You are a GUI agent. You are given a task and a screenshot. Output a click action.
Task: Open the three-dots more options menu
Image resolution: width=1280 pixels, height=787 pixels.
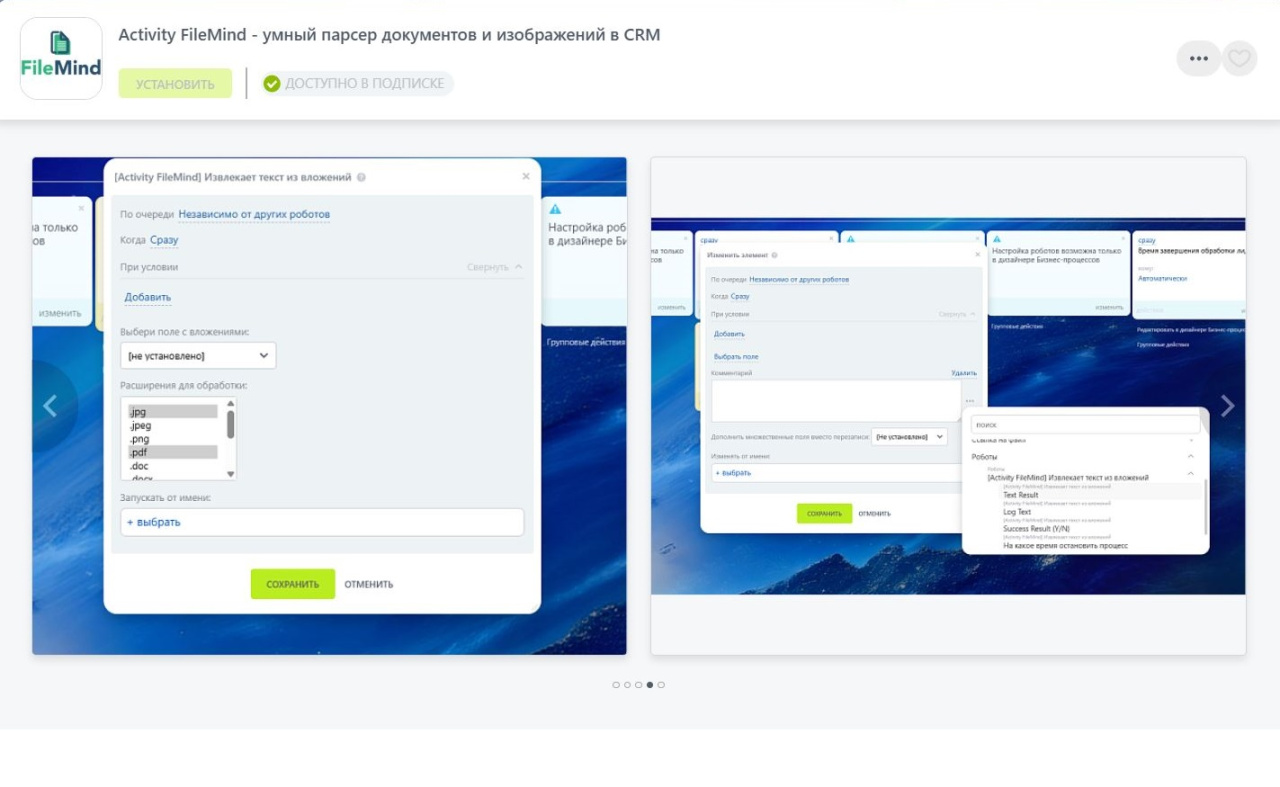coord(1198,59)
